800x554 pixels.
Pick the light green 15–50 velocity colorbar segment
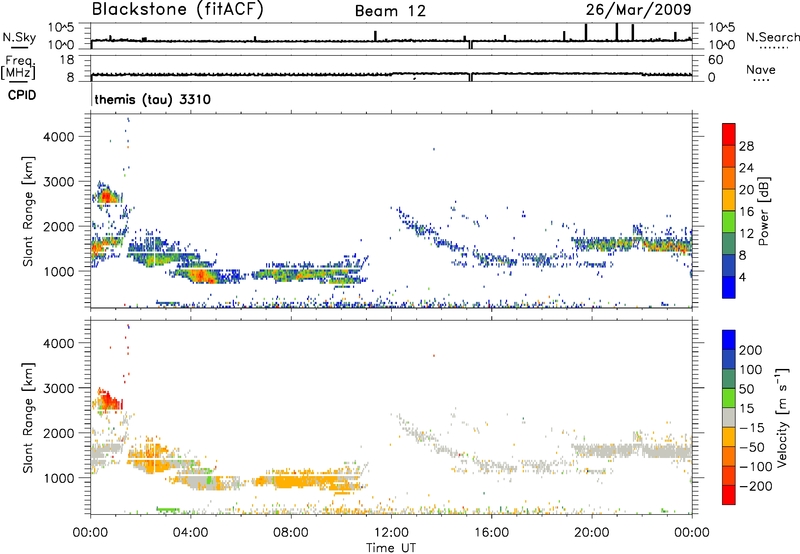pyautogui.click(x=729, y=398)
